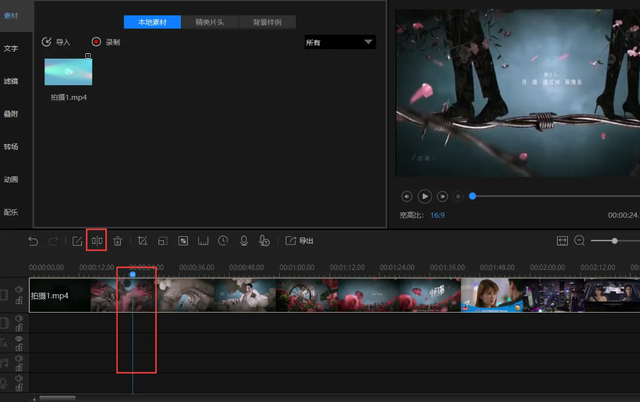Mute the overlay video track

[x=19, y=318]
